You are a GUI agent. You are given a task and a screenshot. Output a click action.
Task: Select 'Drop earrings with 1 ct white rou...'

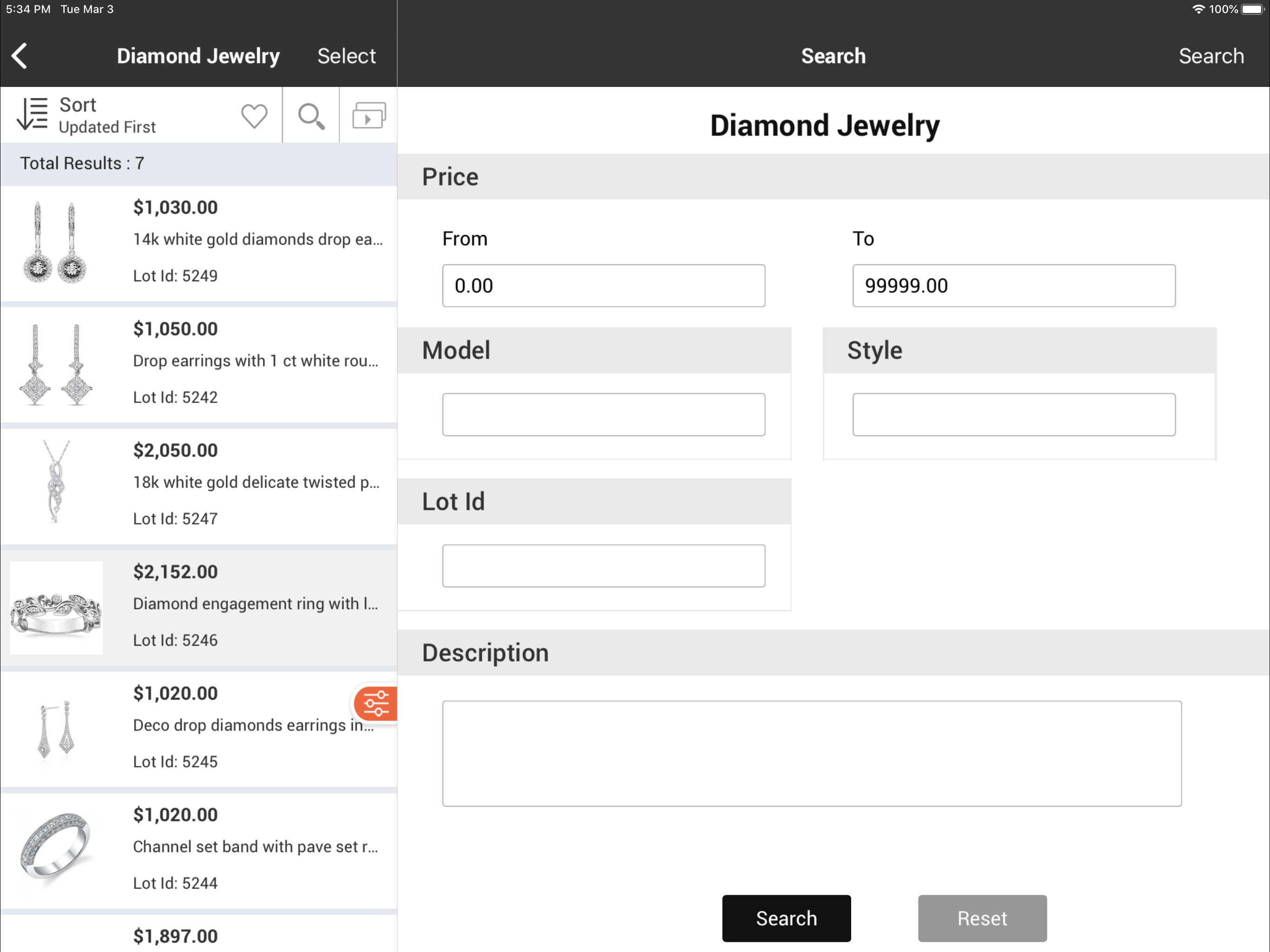[256, 361]
